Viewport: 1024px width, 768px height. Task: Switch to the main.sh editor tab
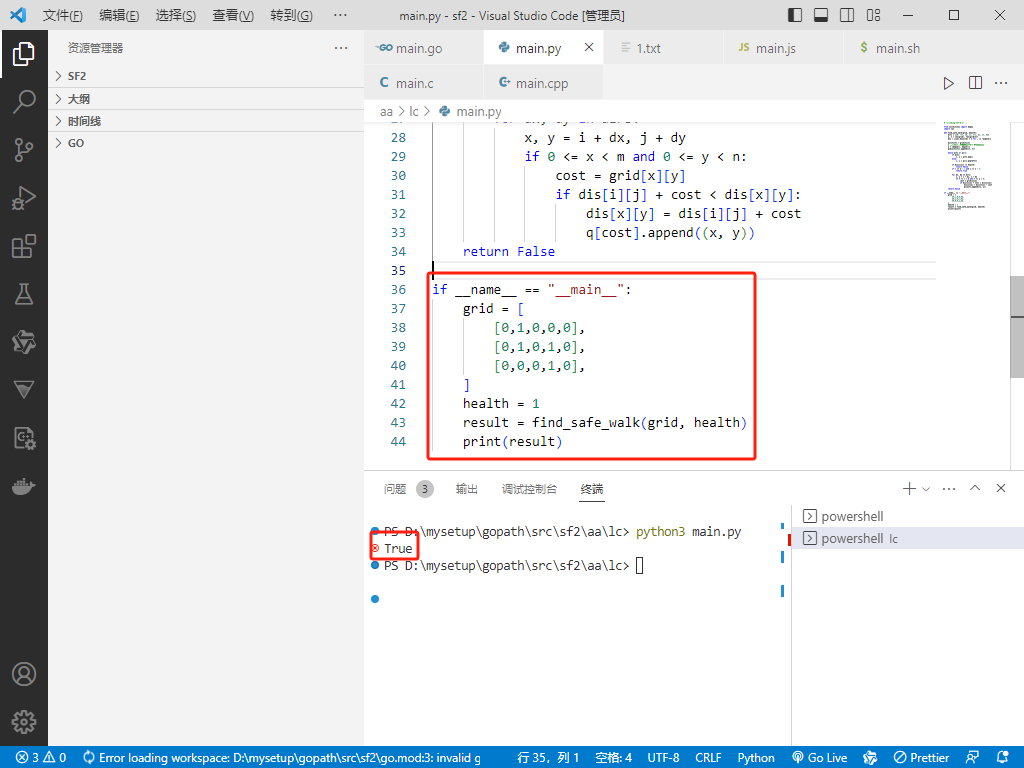point(903,48)
